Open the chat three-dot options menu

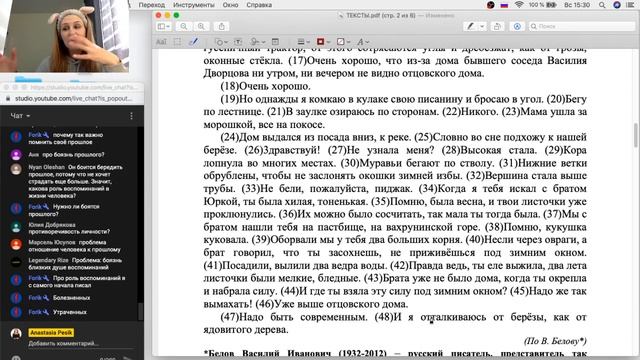point(131,116)
